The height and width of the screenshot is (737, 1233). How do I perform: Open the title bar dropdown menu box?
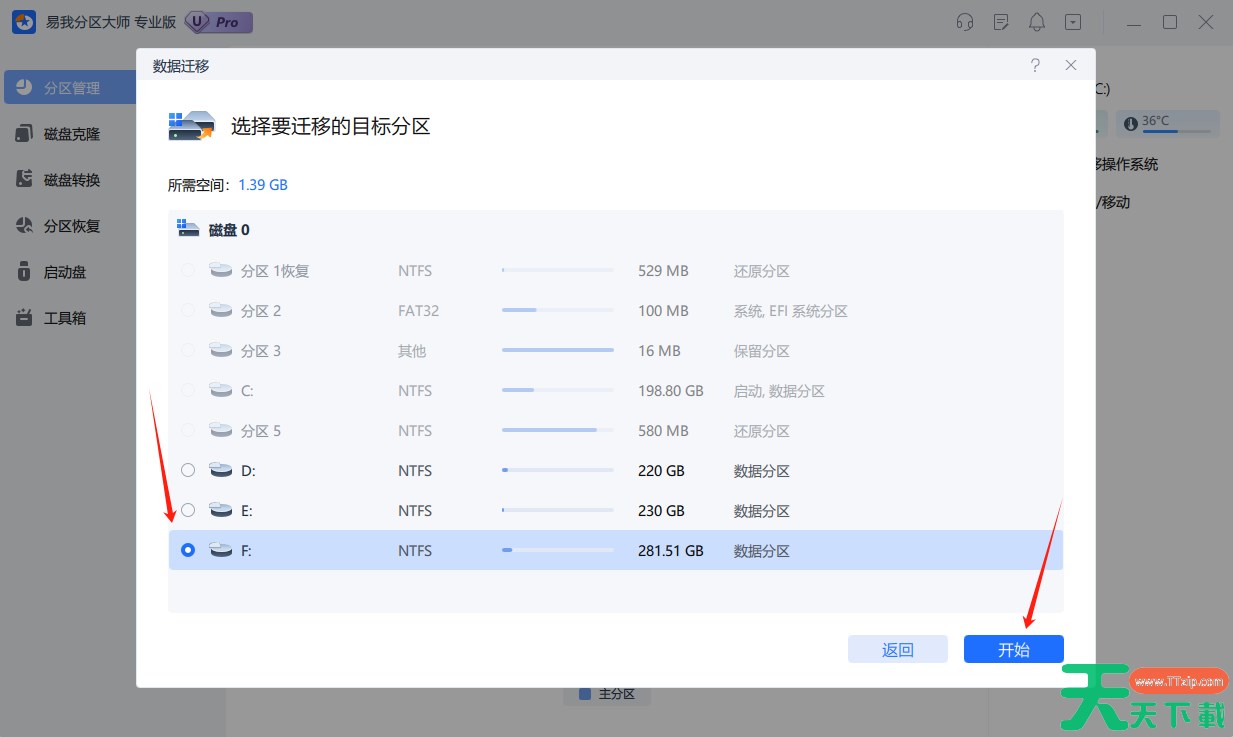coord(1073,22)
